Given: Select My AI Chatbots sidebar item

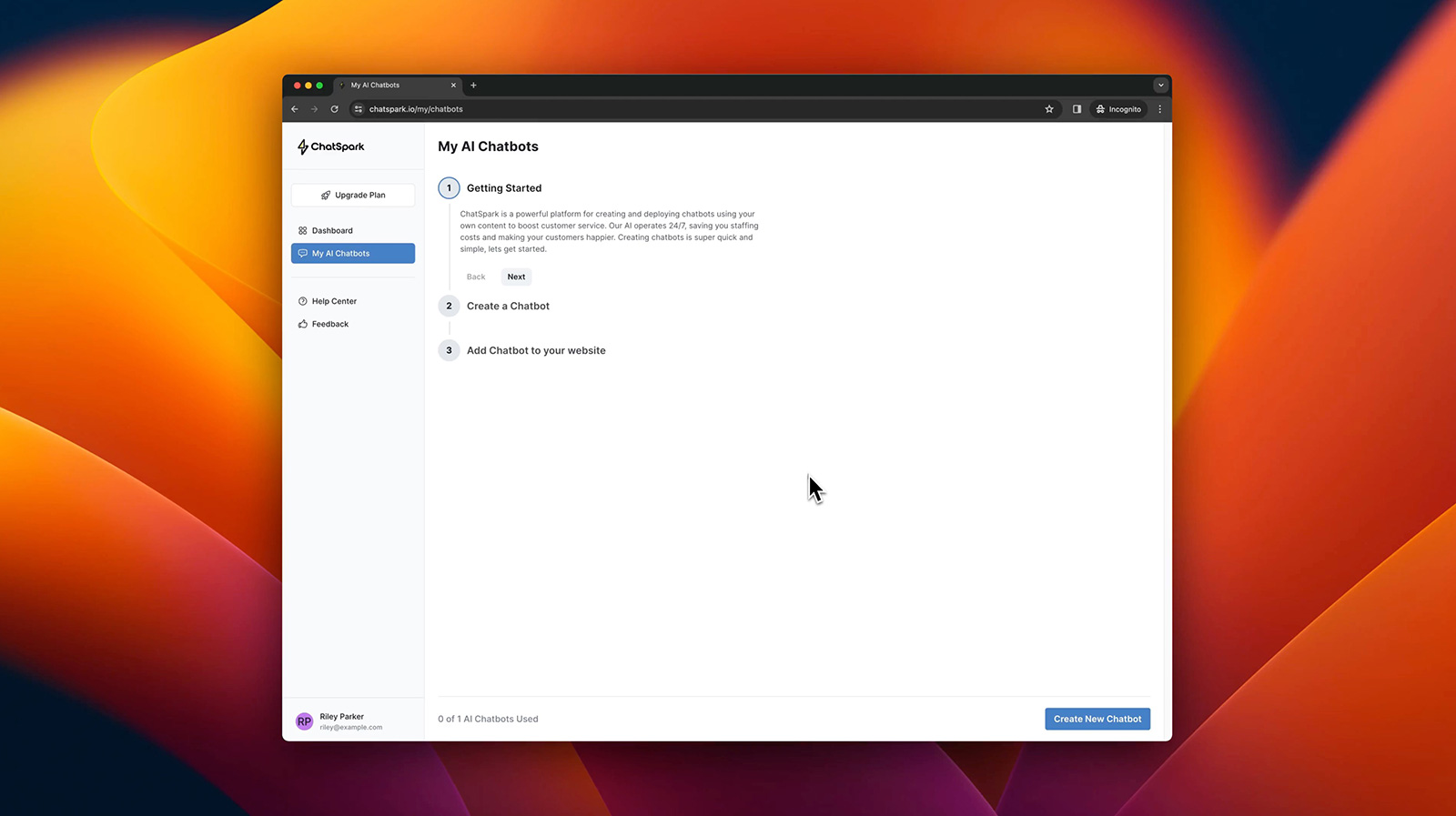Looking at the screenshot, I should 352,254.
